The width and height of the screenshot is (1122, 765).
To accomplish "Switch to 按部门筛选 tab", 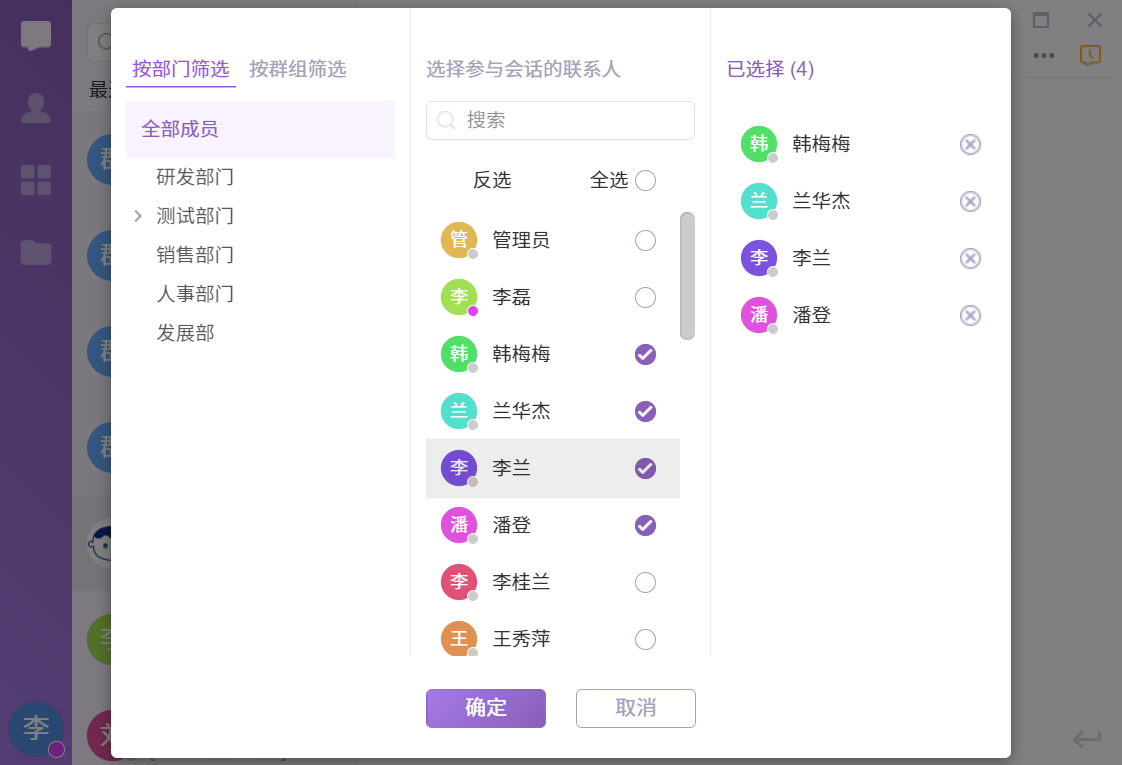I will coord(181,69).
